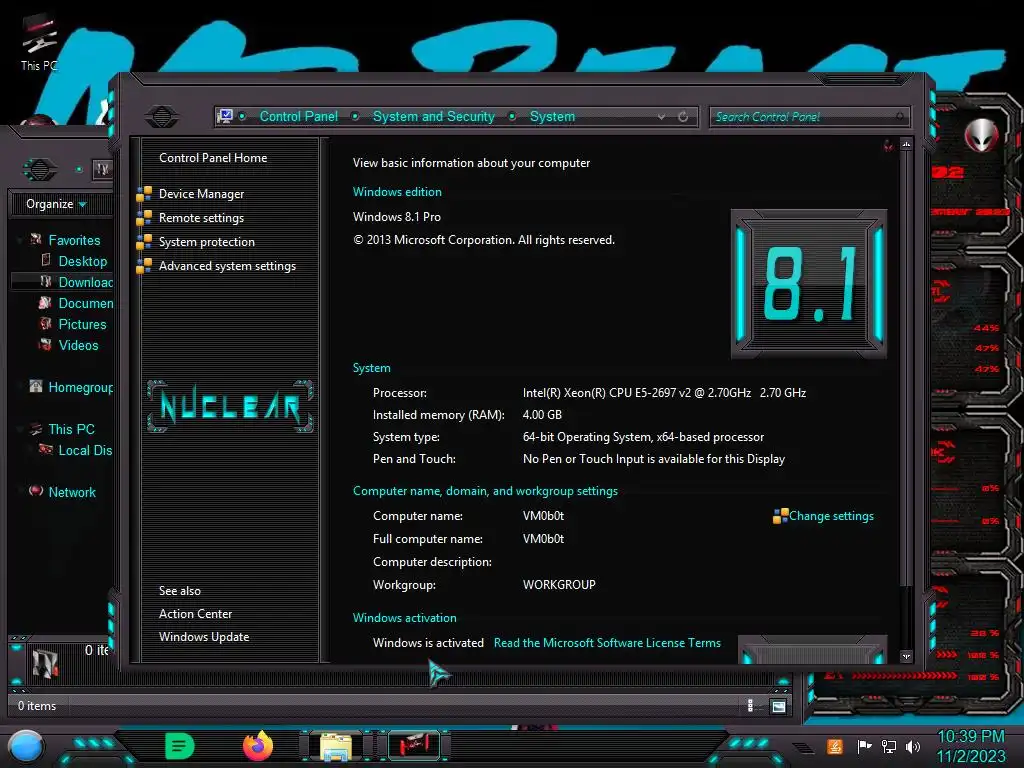Click Change settings link
Screen dimensions: 1024x768
coord(831,516)
